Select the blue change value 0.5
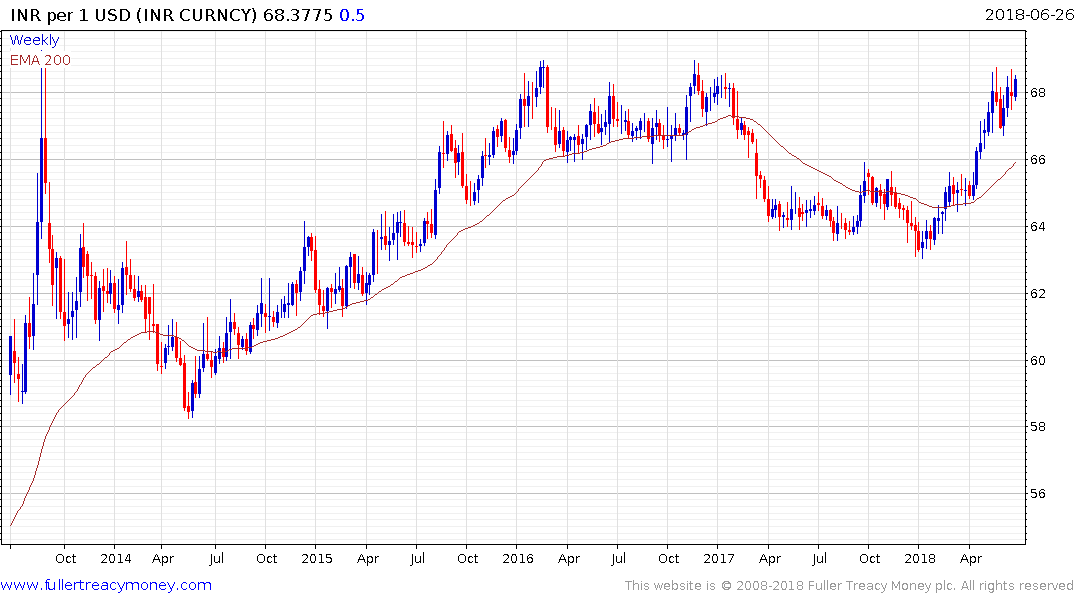Image resolution: width=1075 pixels, height=600 pixels. (352, 15)
